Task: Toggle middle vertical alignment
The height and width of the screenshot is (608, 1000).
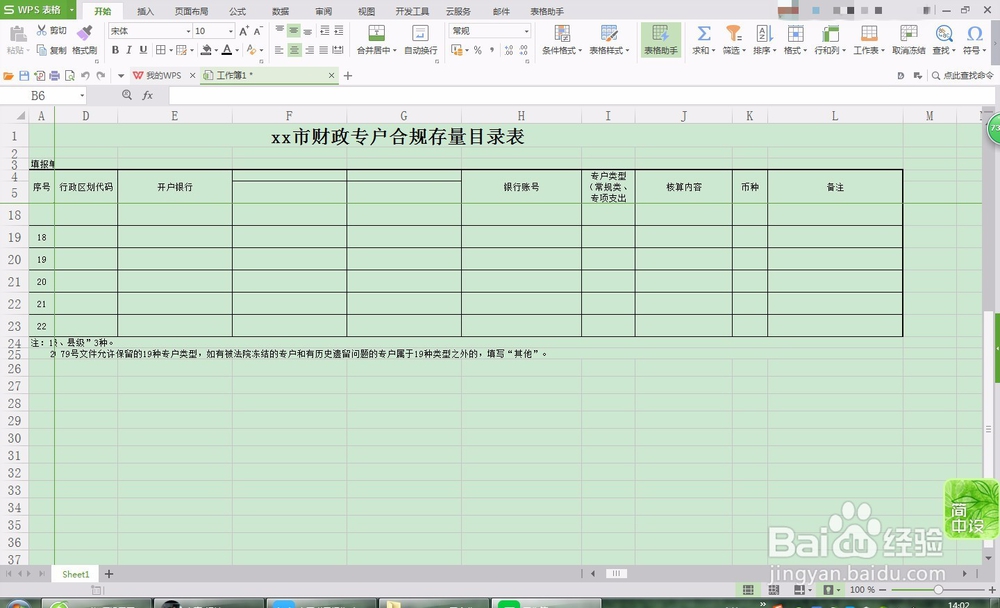Action: coord(294,30)
